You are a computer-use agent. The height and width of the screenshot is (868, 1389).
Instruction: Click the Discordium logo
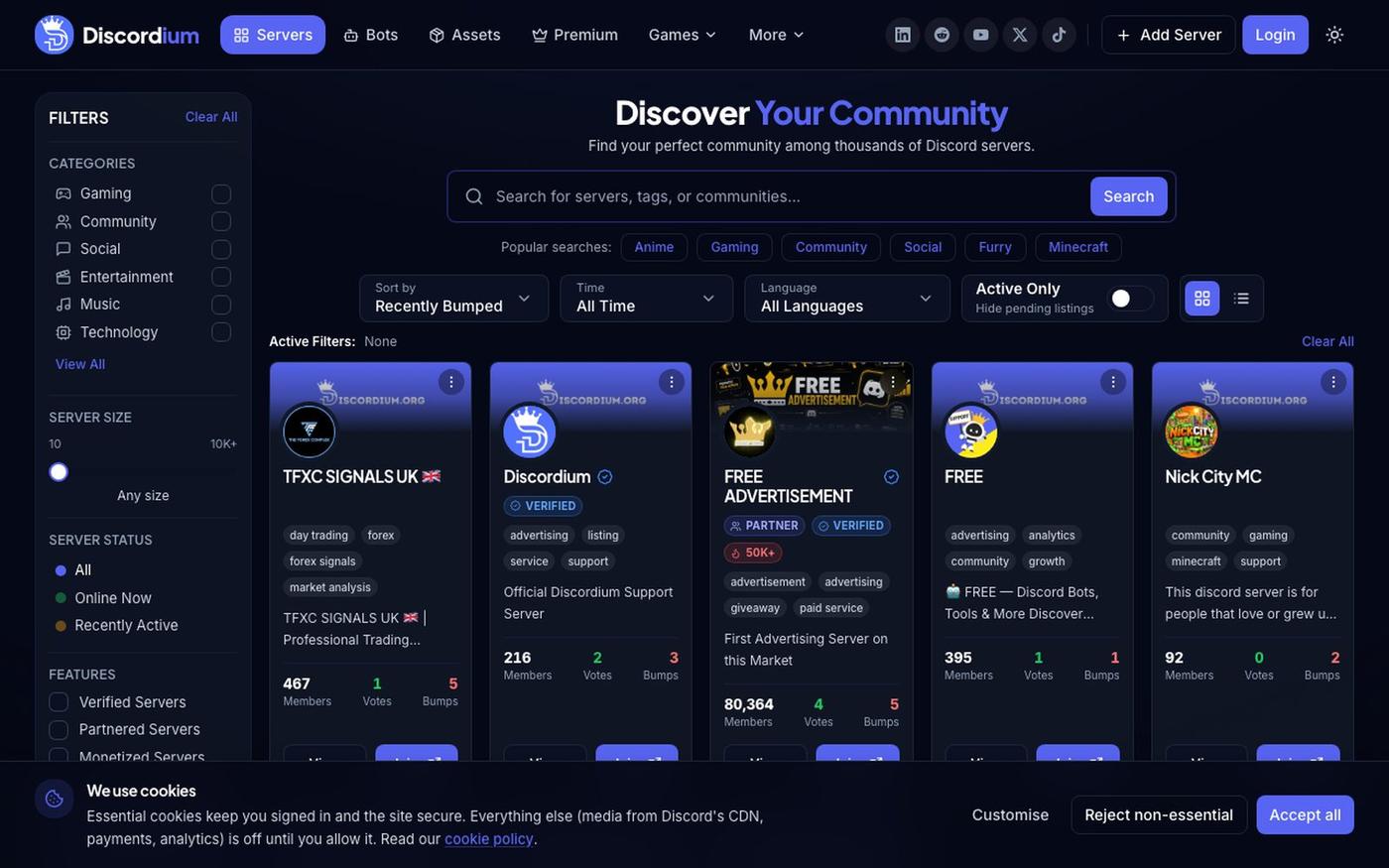(x=117, y=35)
